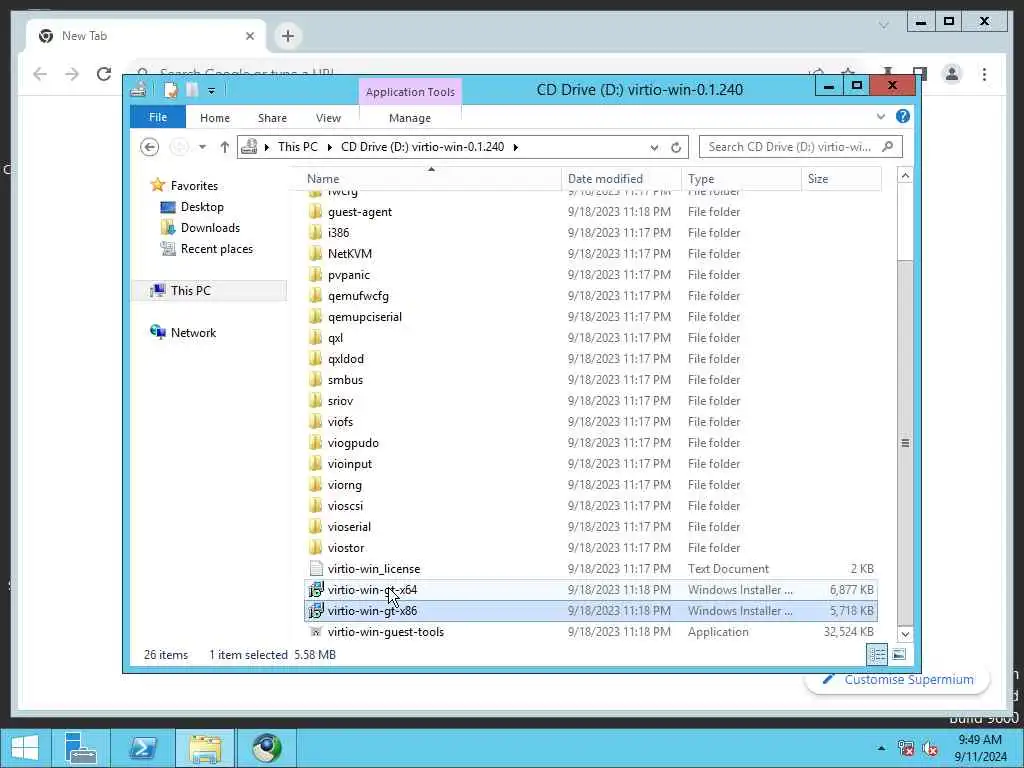
Task: Select the qemupciserial folder name
Action: click(364, 317)
